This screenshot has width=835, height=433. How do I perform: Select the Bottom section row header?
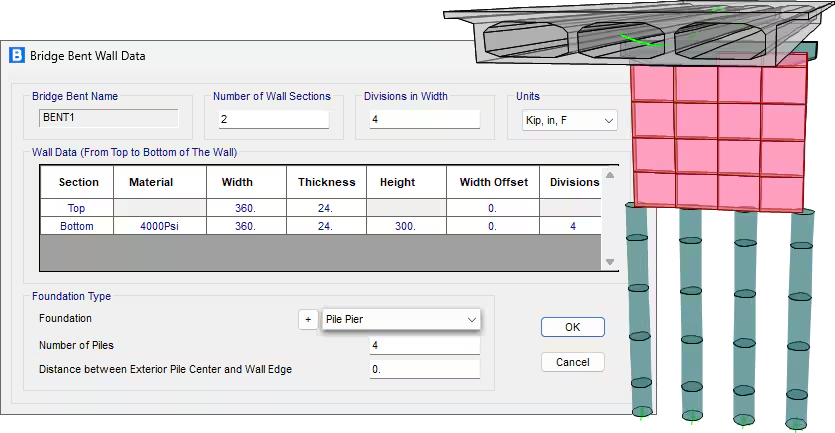click(x=77, y=226)
